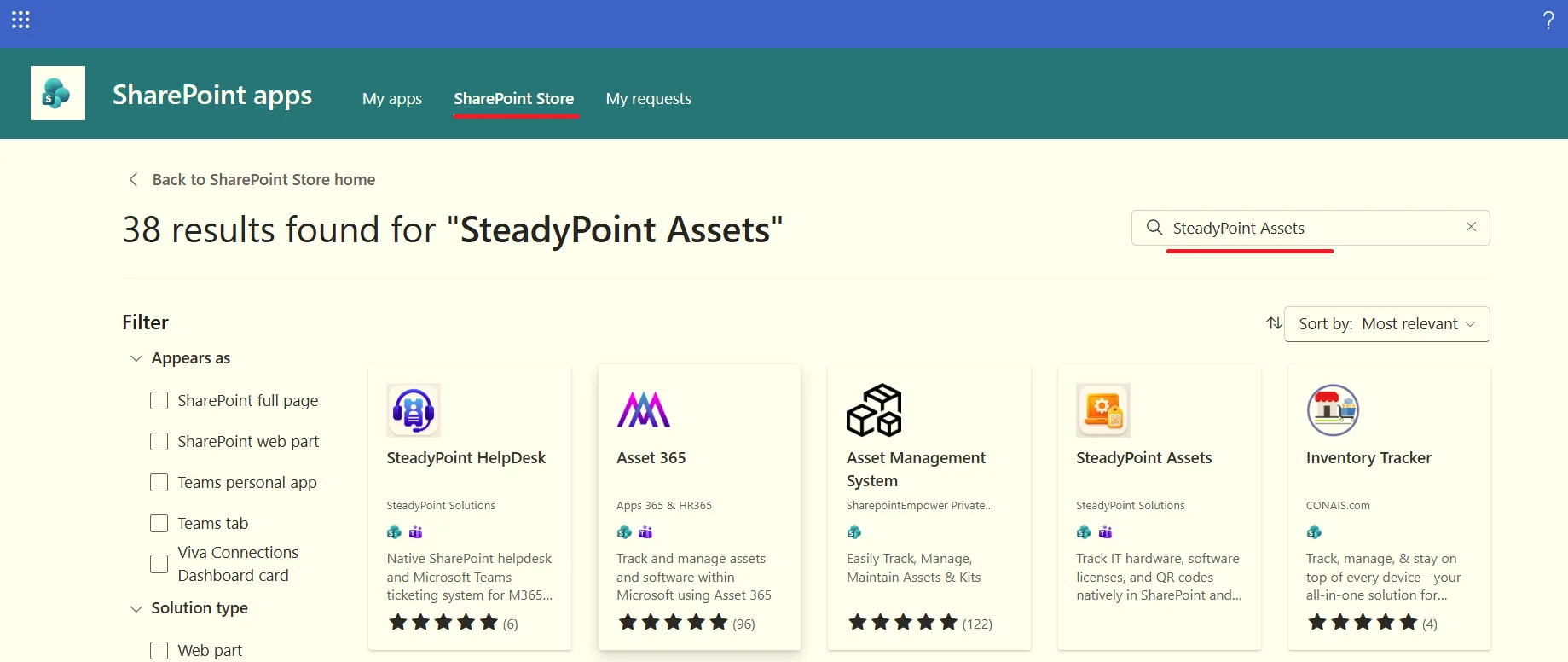Viewport: 1568px width, 662px height.
Task: Check the SharePoint web part filter
Action: tap(159, 442)
